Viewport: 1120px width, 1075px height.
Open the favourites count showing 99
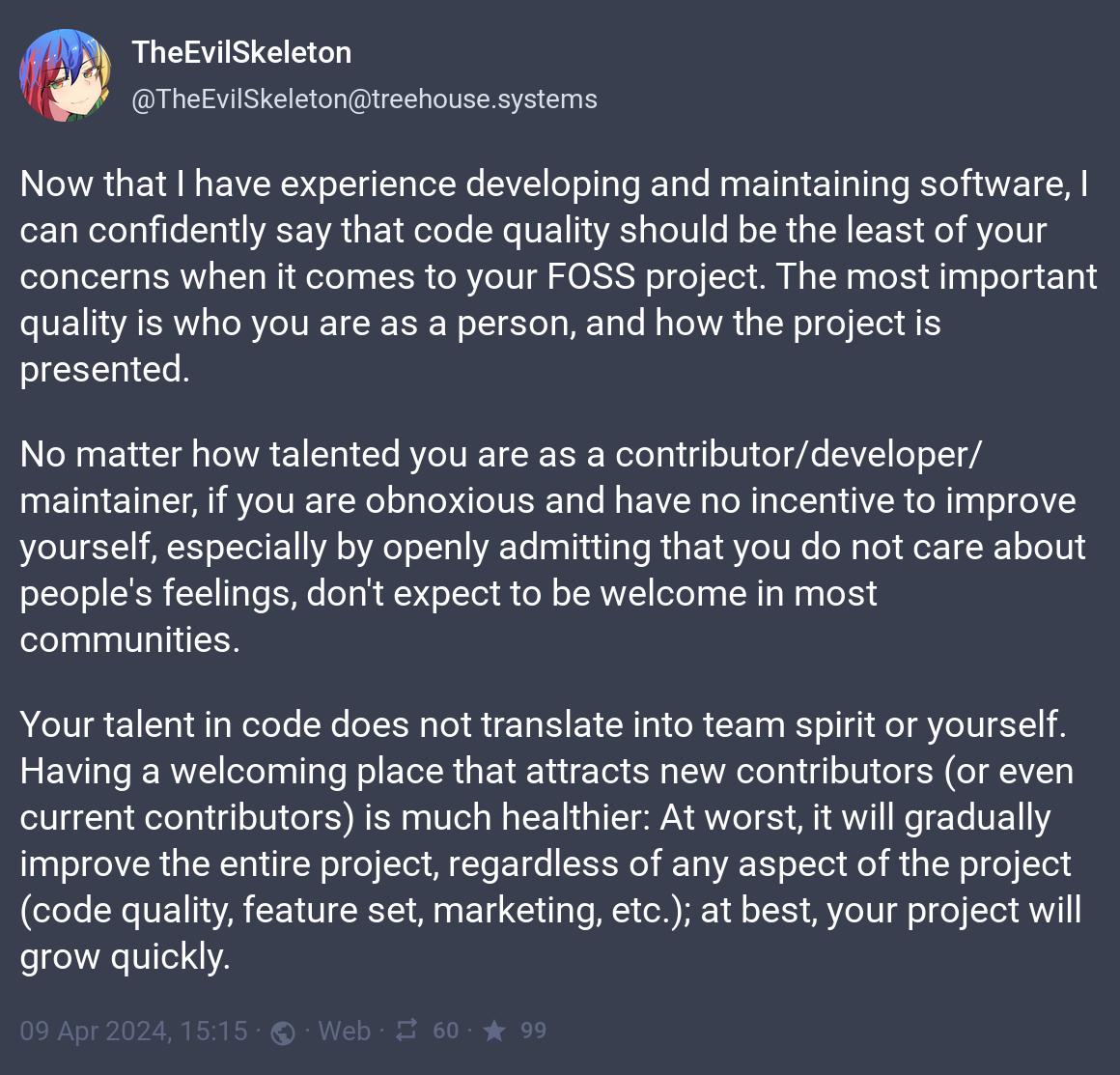tap(533, 1031)
